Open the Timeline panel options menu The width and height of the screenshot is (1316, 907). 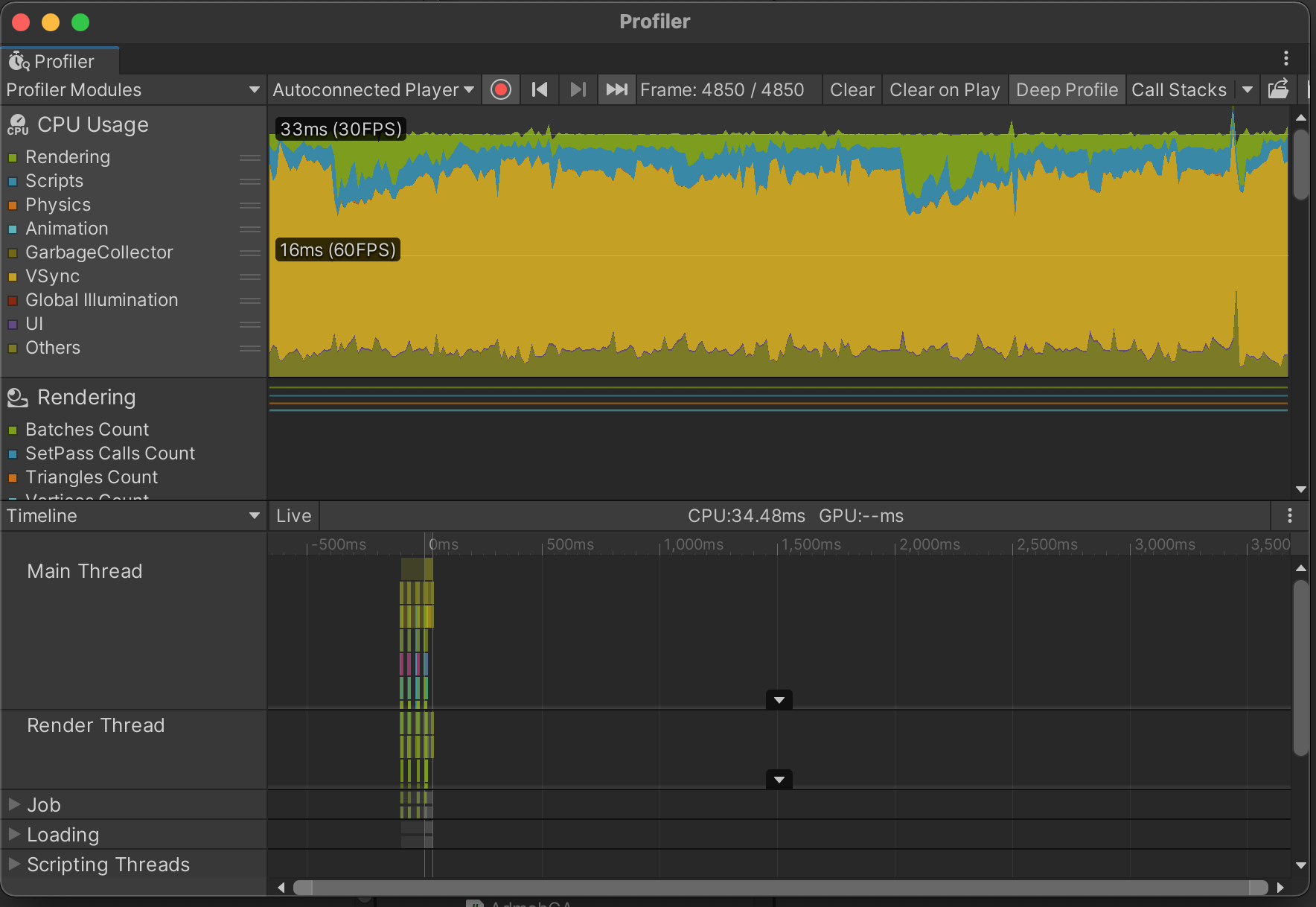1290,516
